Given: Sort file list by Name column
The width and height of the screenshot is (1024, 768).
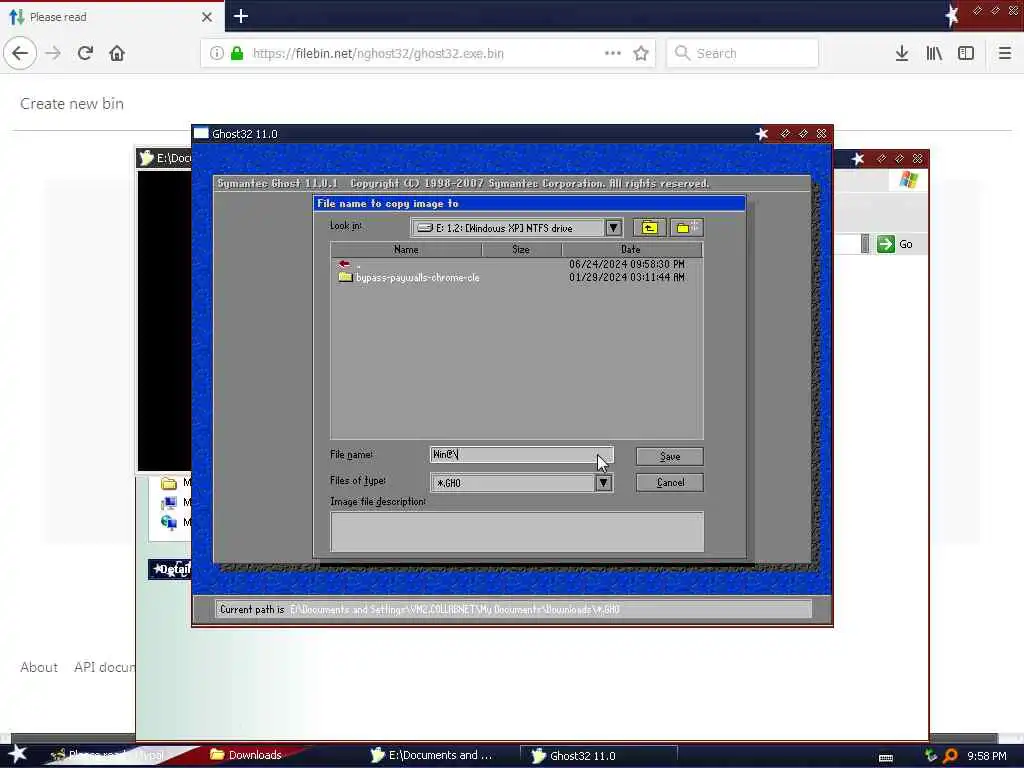Looking at the screenshot, I should (406, 249).
